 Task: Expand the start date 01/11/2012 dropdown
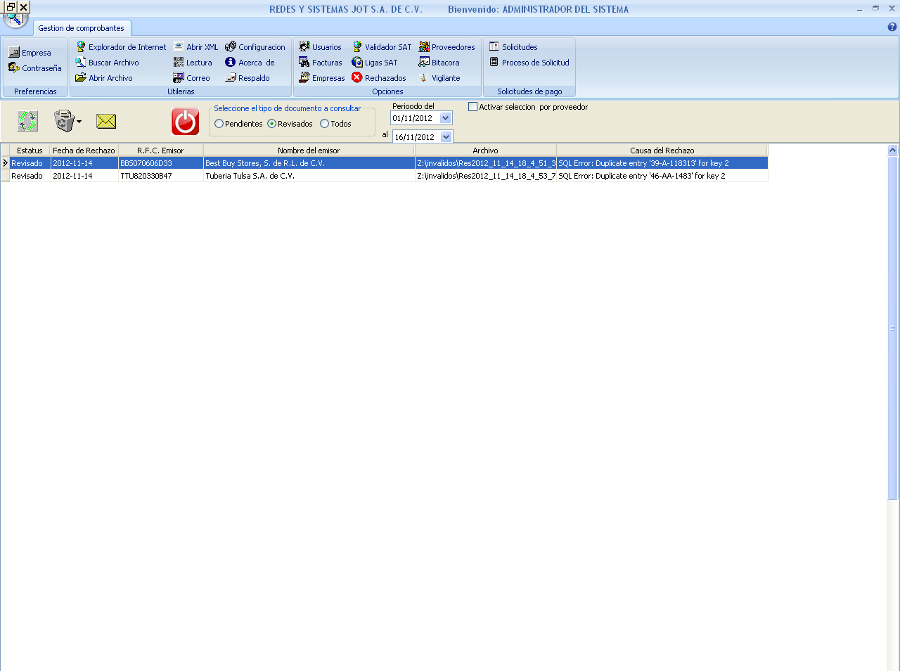point(445,118)
